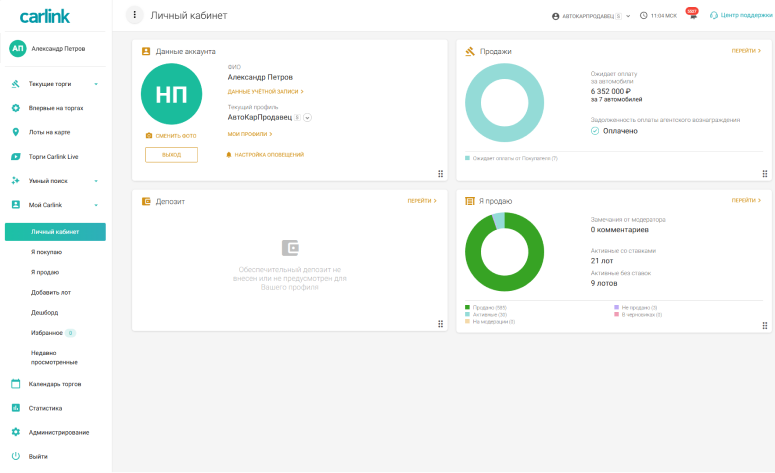Click the drag handle on Депозит widget
The image size is (775, 473).
pyautogui.click(x=440, y=323)
